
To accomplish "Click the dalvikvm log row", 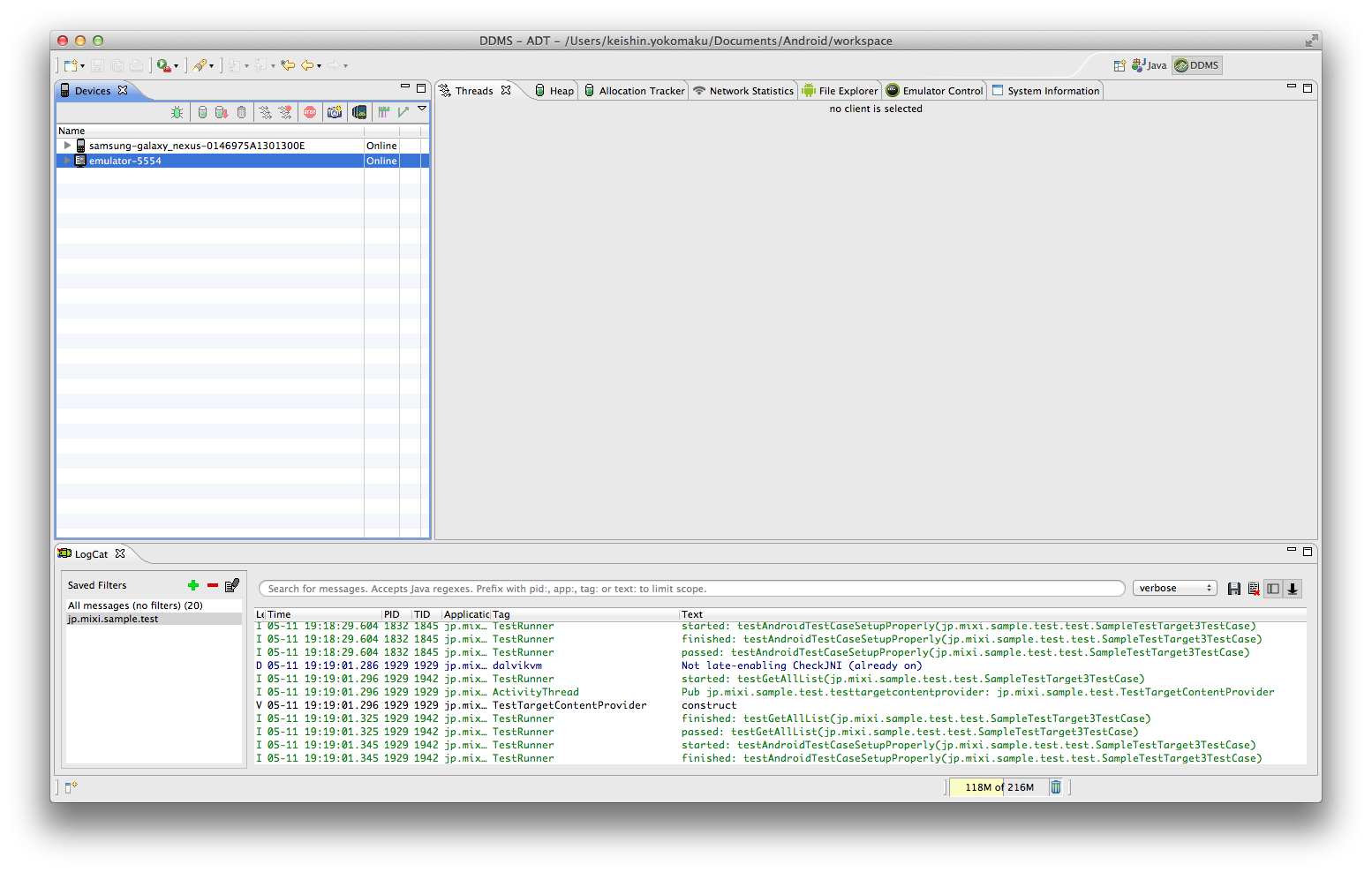I will 780,665.
